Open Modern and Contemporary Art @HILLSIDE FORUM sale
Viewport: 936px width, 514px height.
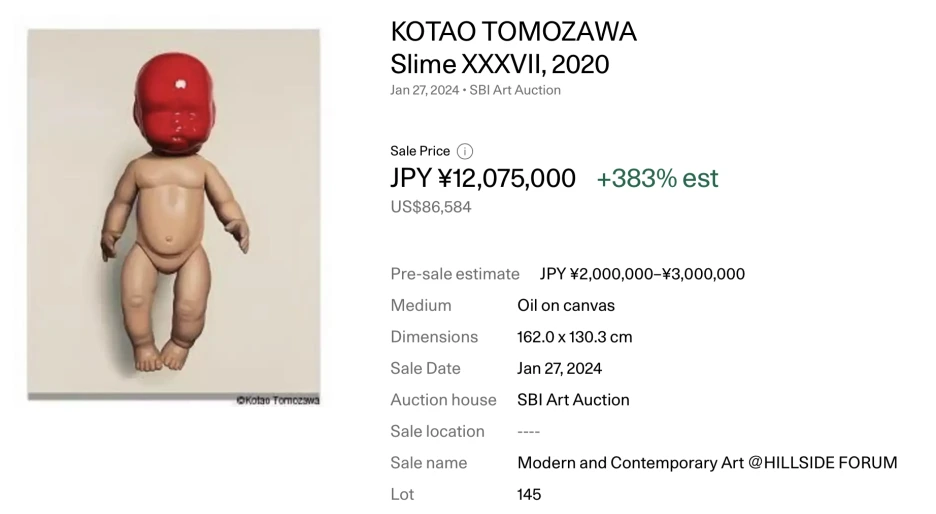pyautogui.click(x=707, y=463)
